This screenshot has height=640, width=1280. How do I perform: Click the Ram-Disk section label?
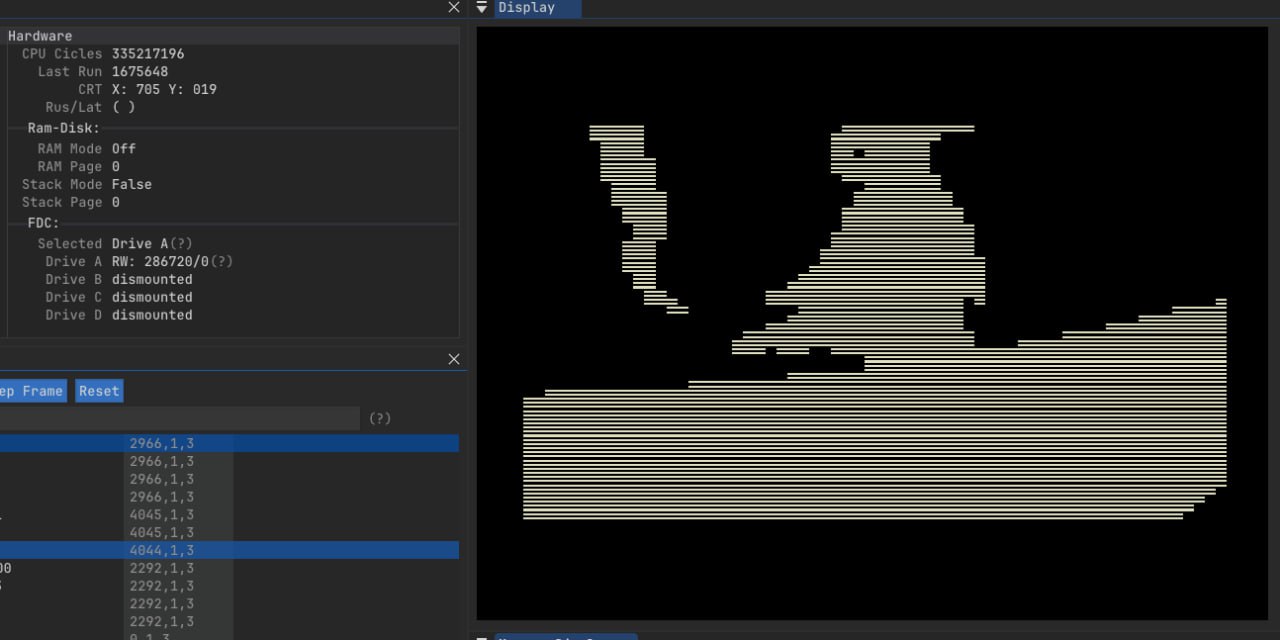63,129
